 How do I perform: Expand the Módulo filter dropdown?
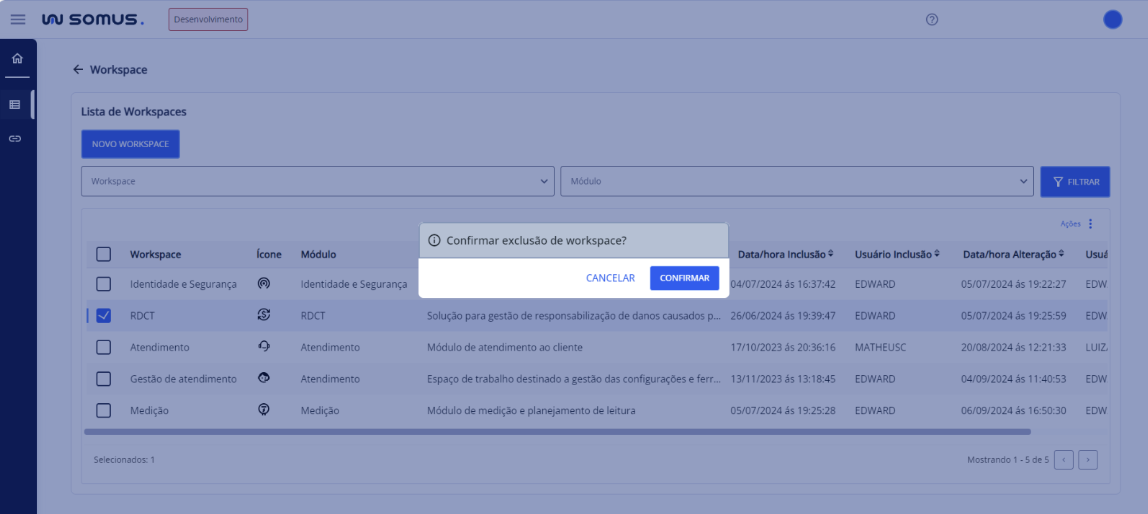[x=797, y=181]
